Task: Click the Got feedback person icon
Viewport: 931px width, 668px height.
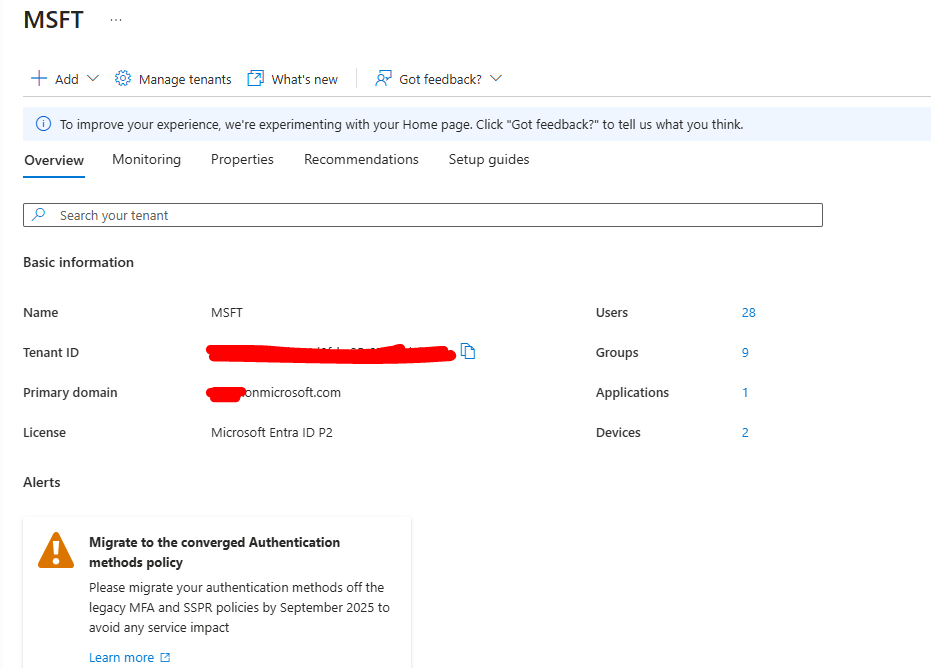Action: pos(383,78)
